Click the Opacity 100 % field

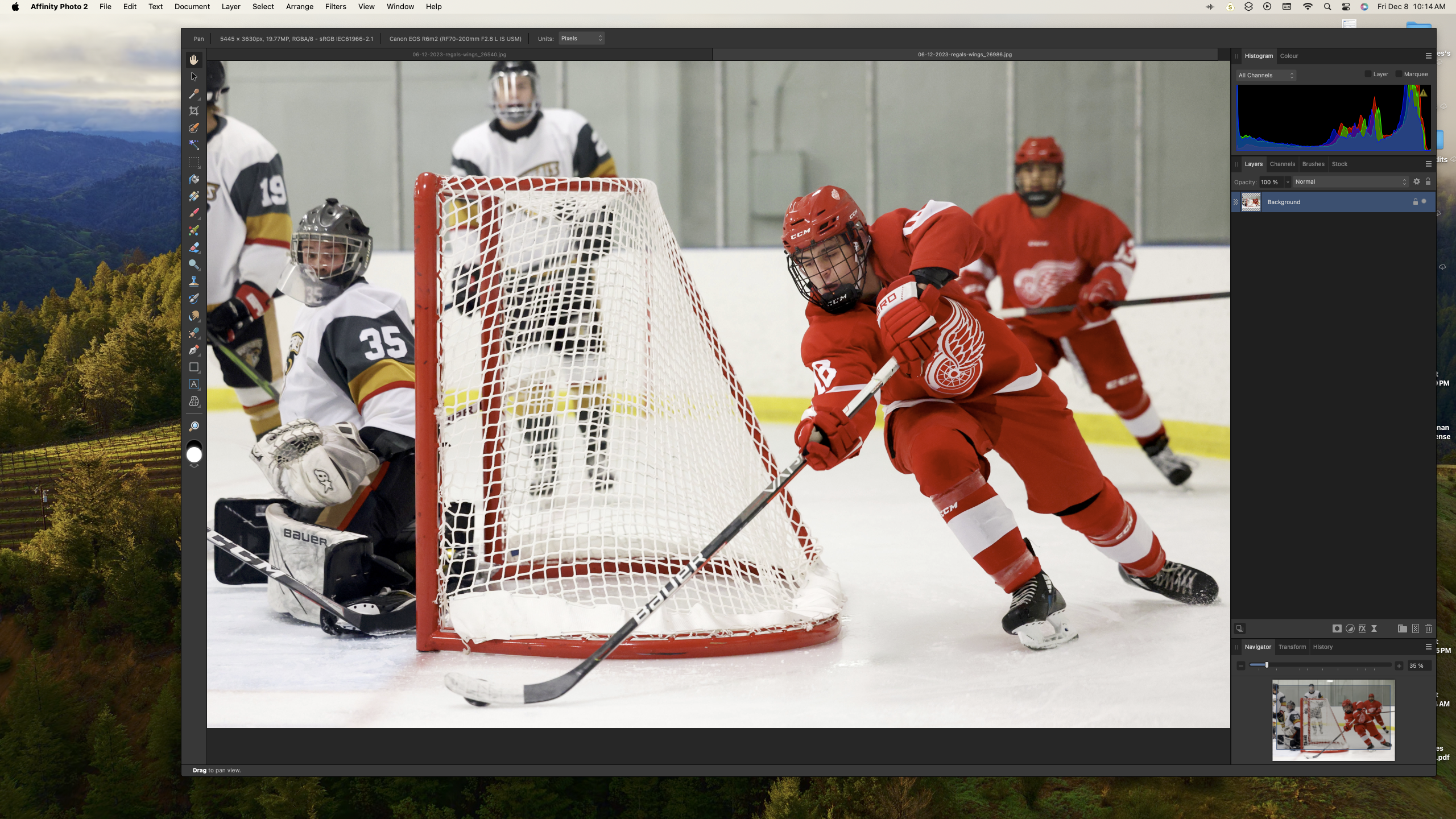tap(1271, 182)
